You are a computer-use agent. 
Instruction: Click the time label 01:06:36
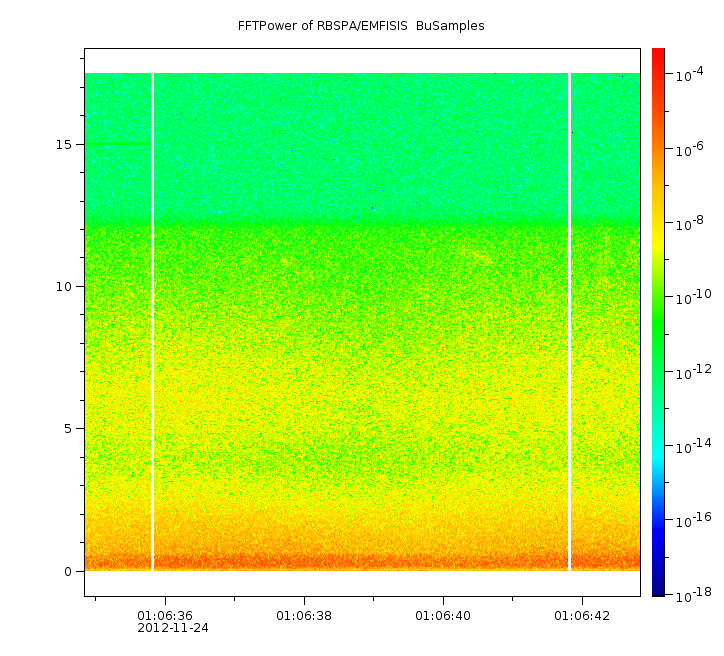(x=165, y=616)
